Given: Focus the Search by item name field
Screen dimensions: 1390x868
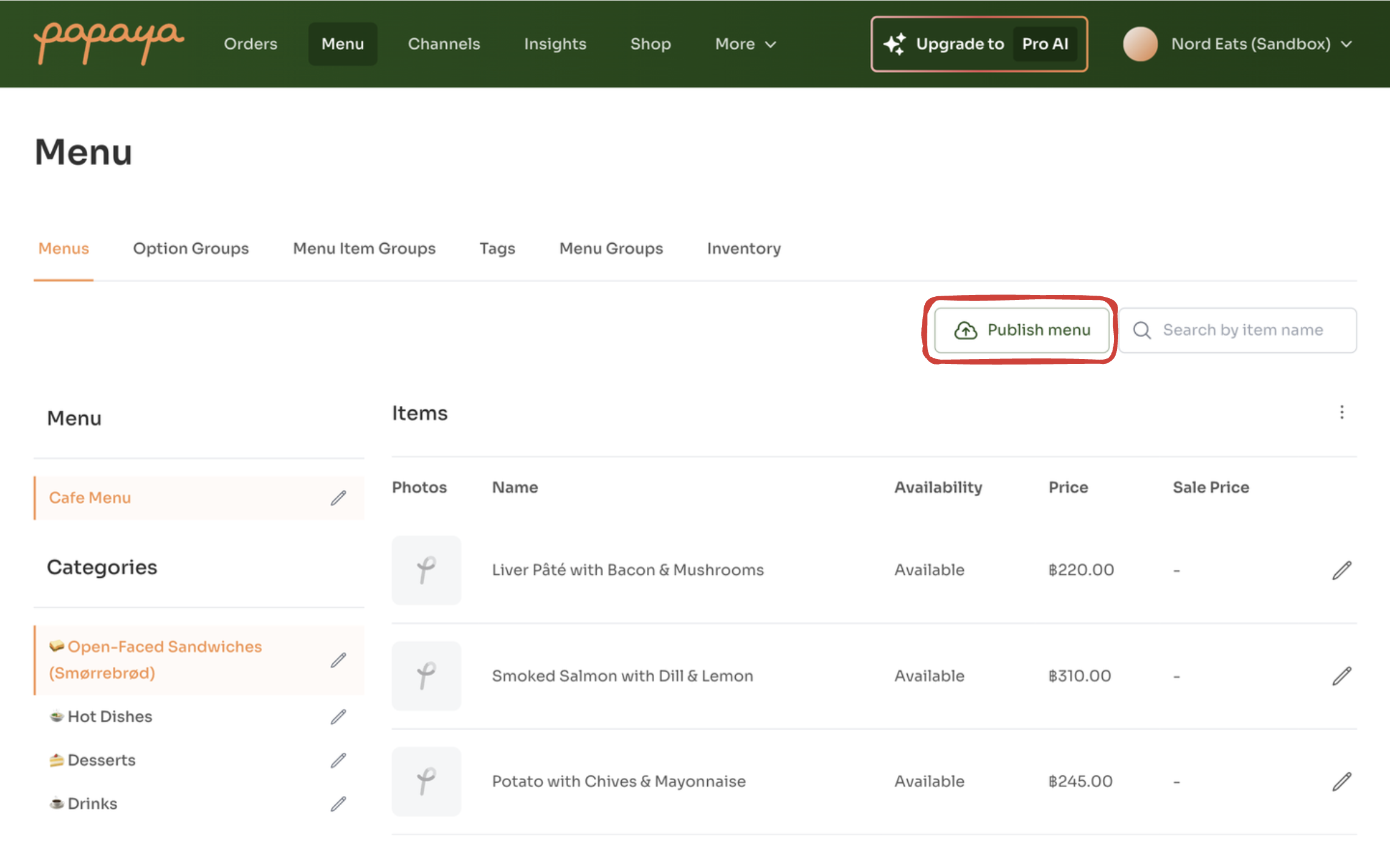Looking at the screenshot, I should [1242, 330].
